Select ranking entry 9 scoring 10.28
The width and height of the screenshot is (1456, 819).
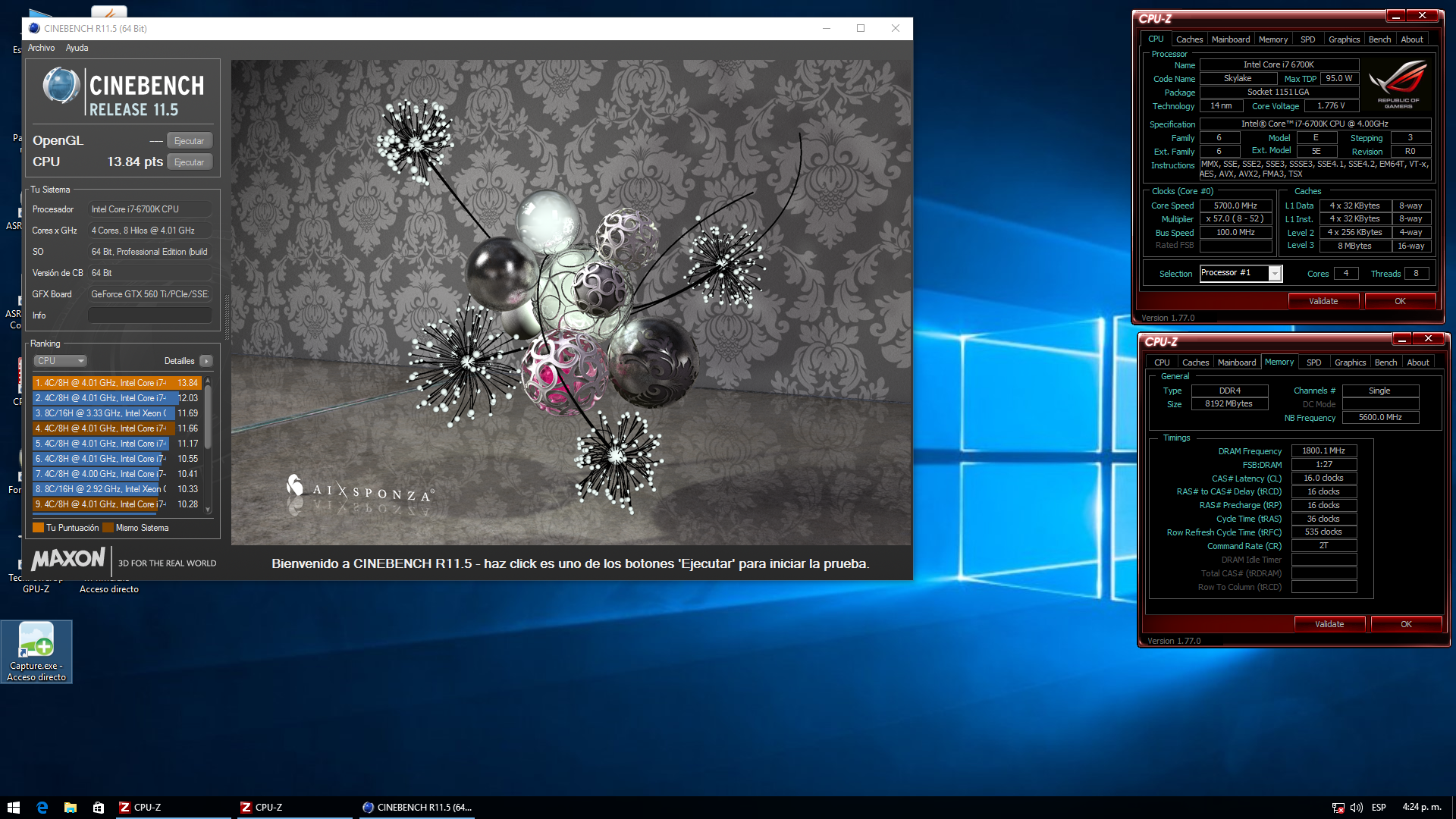(117, 504)
